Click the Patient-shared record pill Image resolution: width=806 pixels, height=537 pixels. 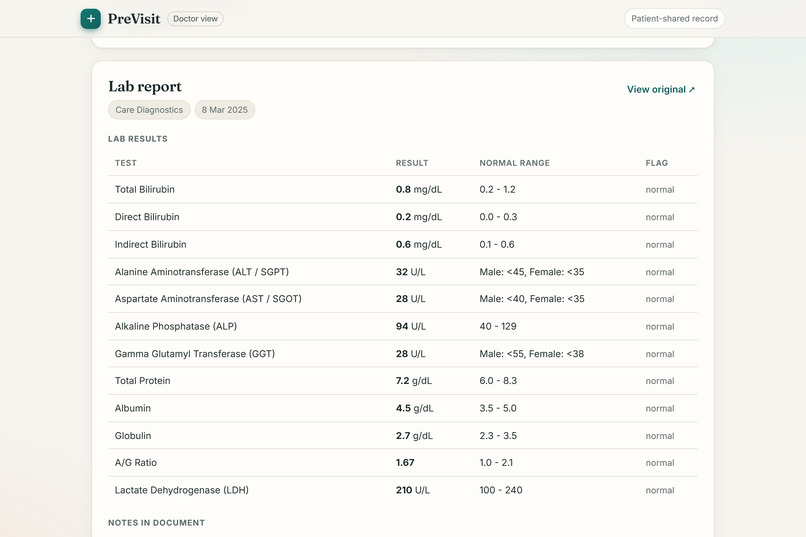(674, 18)
